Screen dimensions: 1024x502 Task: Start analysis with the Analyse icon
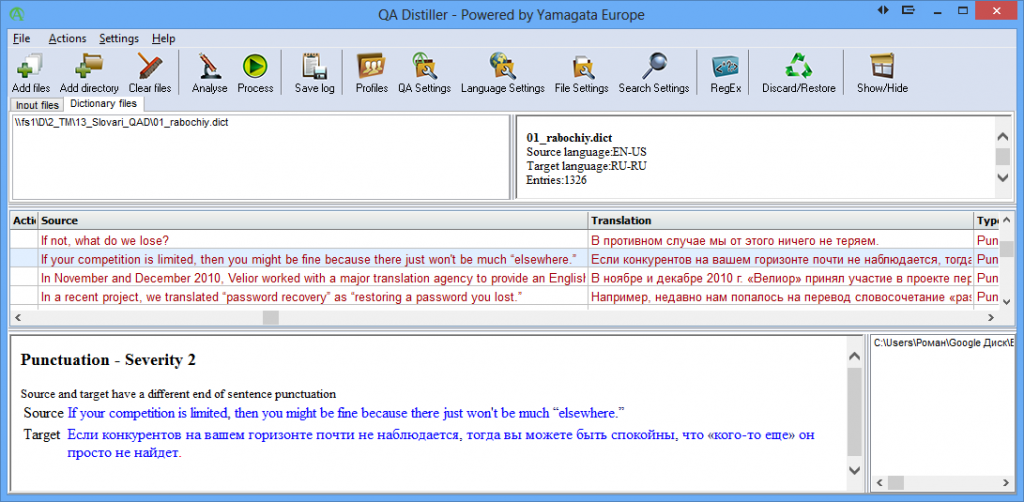(209, 68)
